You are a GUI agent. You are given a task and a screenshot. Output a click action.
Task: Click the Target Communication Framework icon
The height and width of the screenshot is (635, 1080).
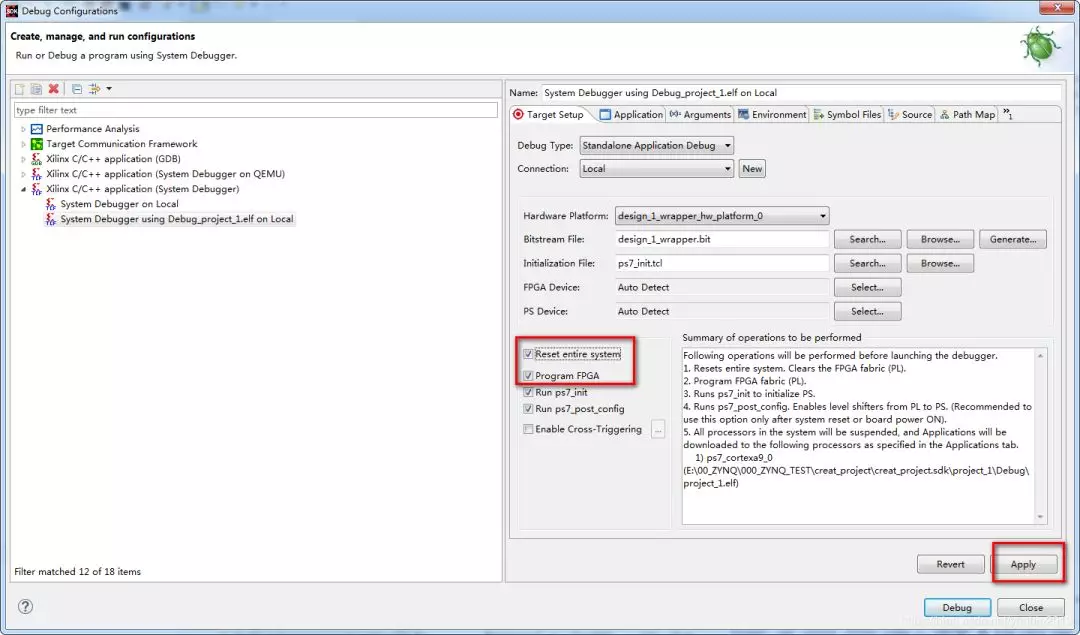tap(37, 144)
